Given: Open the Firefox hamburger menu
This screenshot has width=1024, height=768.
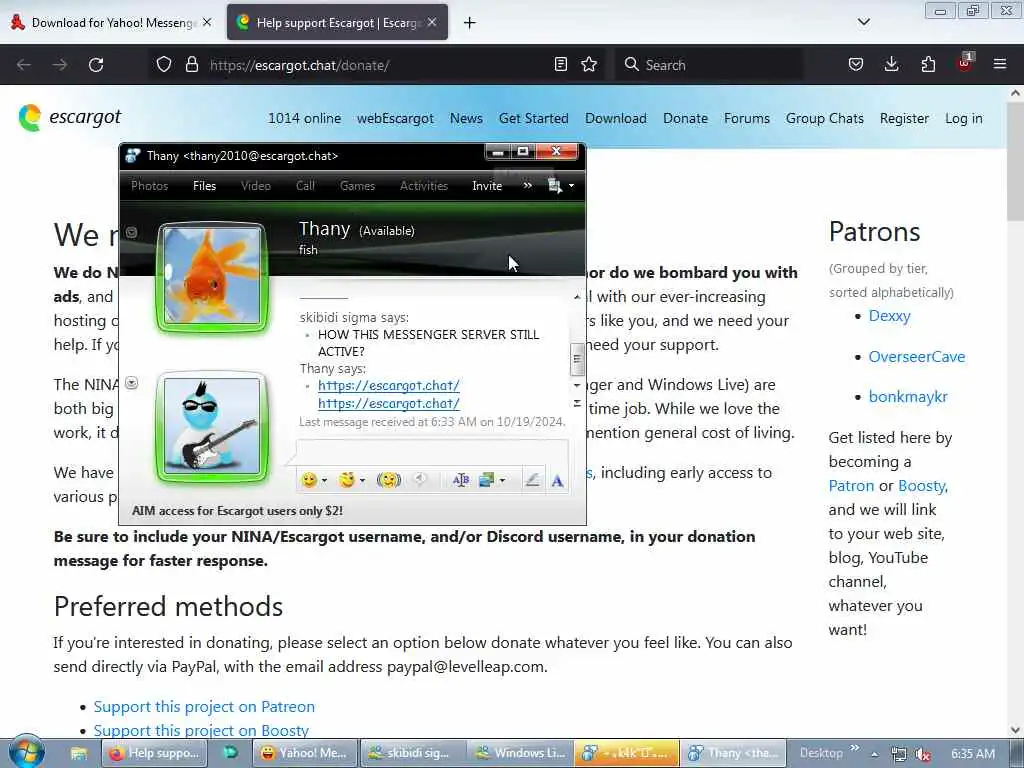Looking at the screenshot, I should click(x=1000, y=64).
